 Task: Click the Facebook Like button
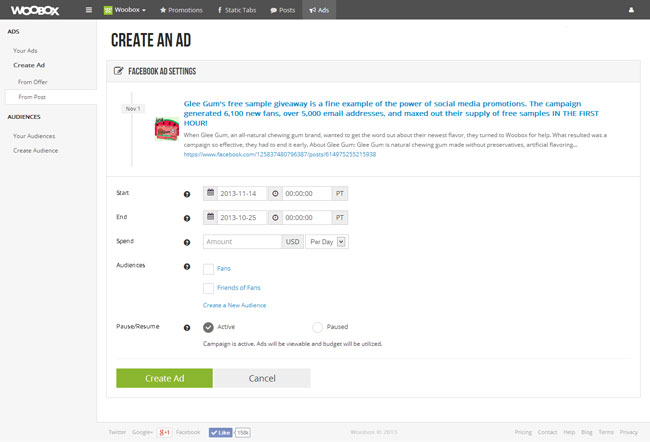(x=220, y=432)
